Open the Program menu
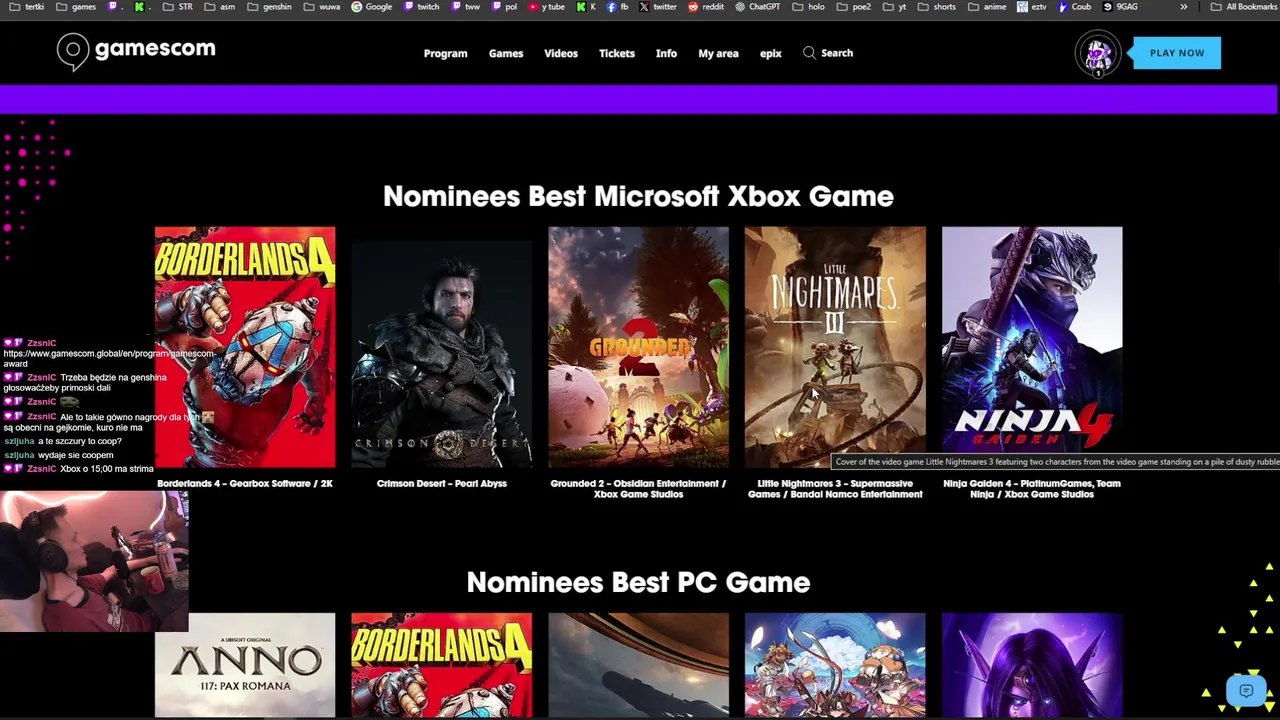The image size is (1280, 720). click(445, 53)
